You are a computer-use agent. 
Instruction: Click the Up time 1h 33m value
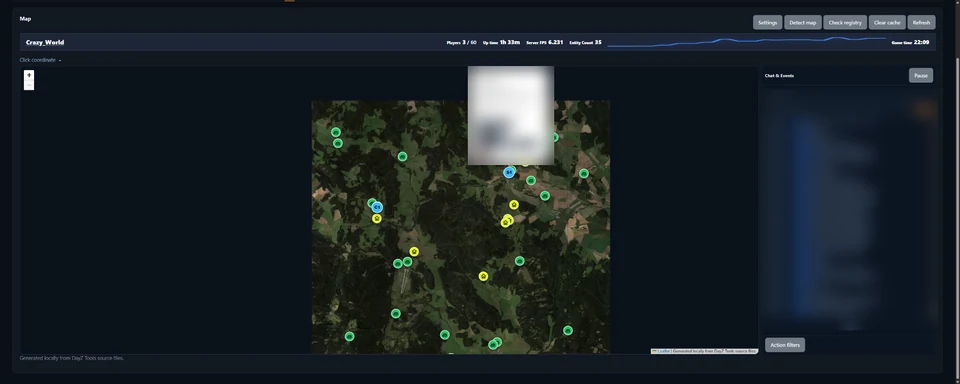pos(501,42)
